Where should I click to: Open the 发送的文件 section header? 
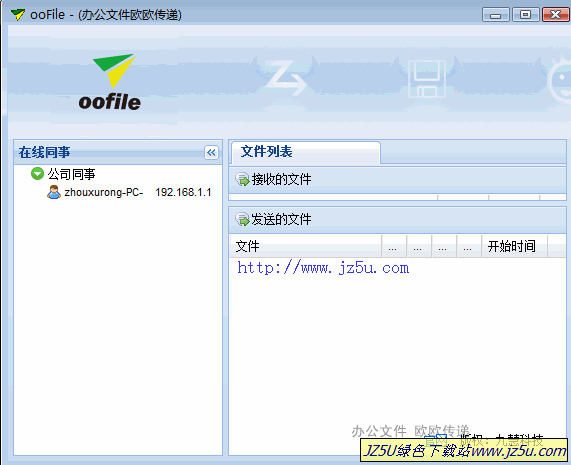pyautogui.click(x=397, y=220)
